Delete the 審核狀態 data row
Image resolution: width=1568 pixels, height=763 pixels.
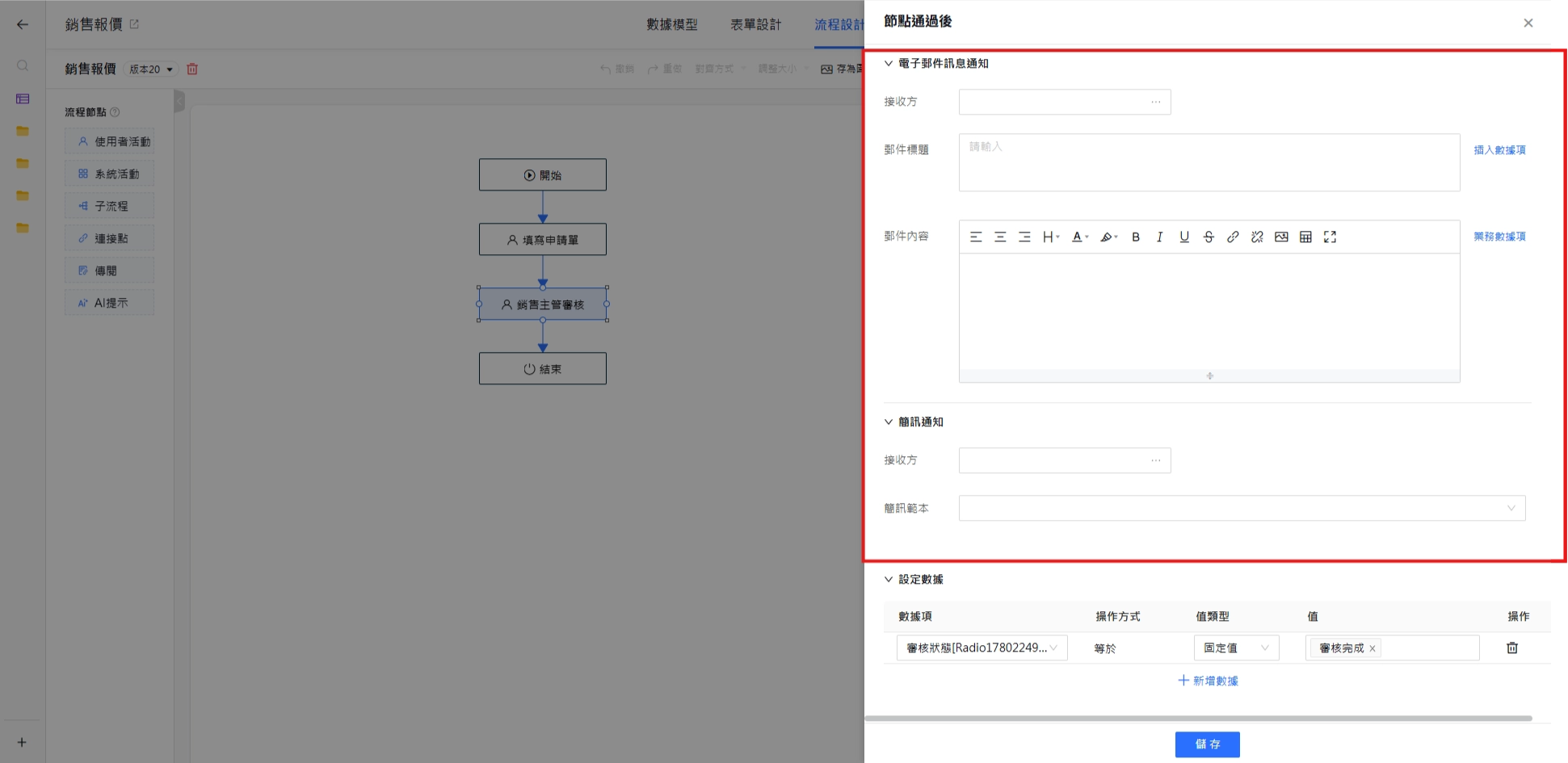[1512, 648]
